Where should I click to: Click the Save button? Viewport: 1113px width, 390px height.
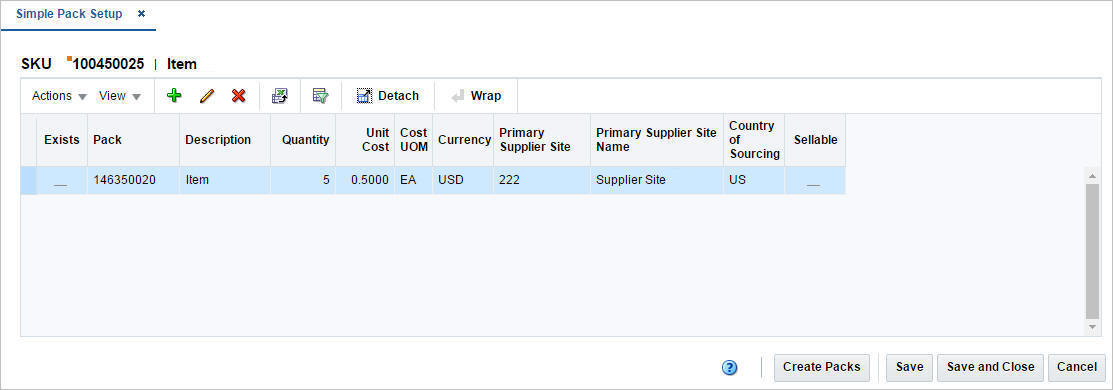pos(909,367)
